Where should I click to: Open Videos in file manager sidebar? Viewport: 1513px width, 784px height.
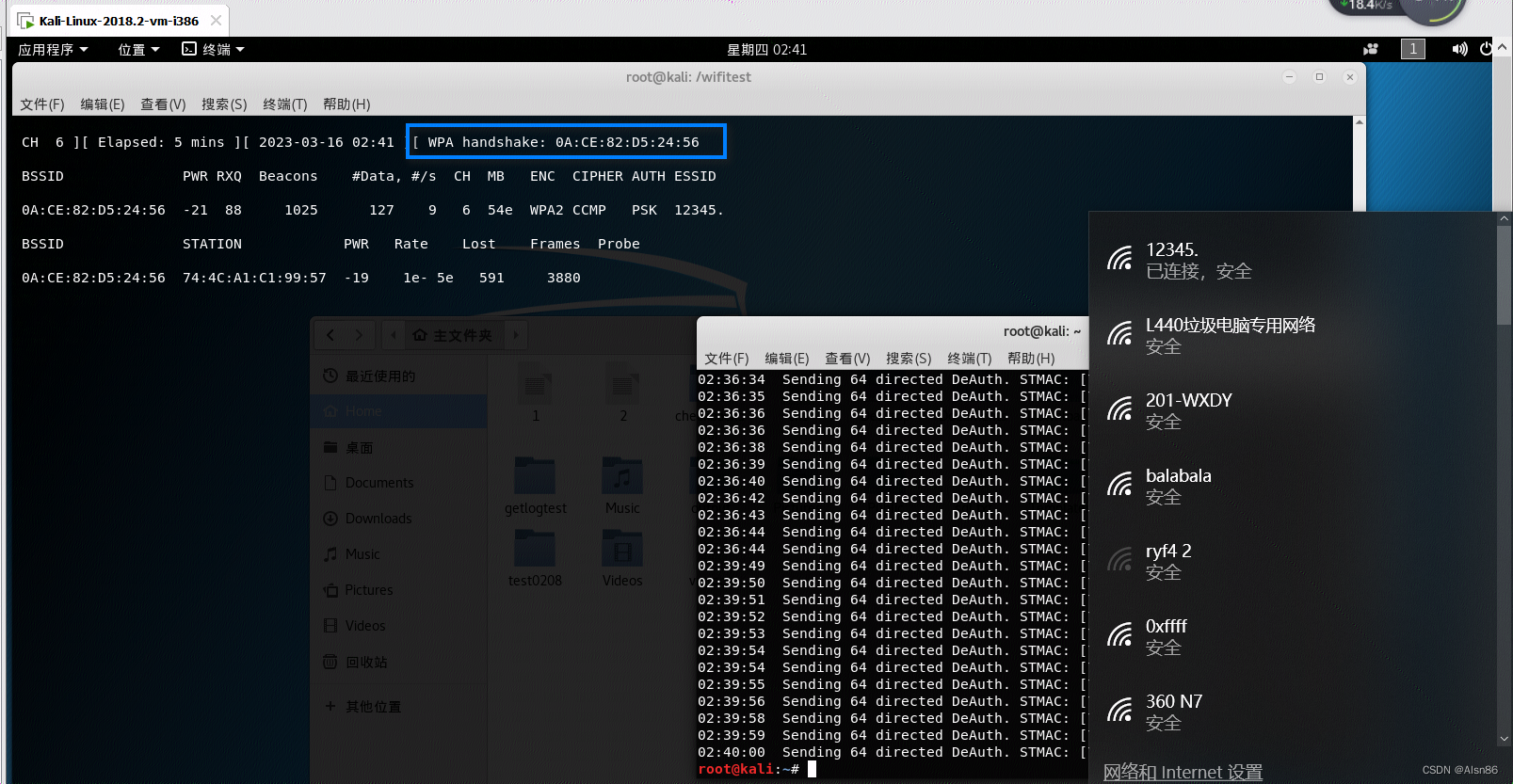(399, 626)
